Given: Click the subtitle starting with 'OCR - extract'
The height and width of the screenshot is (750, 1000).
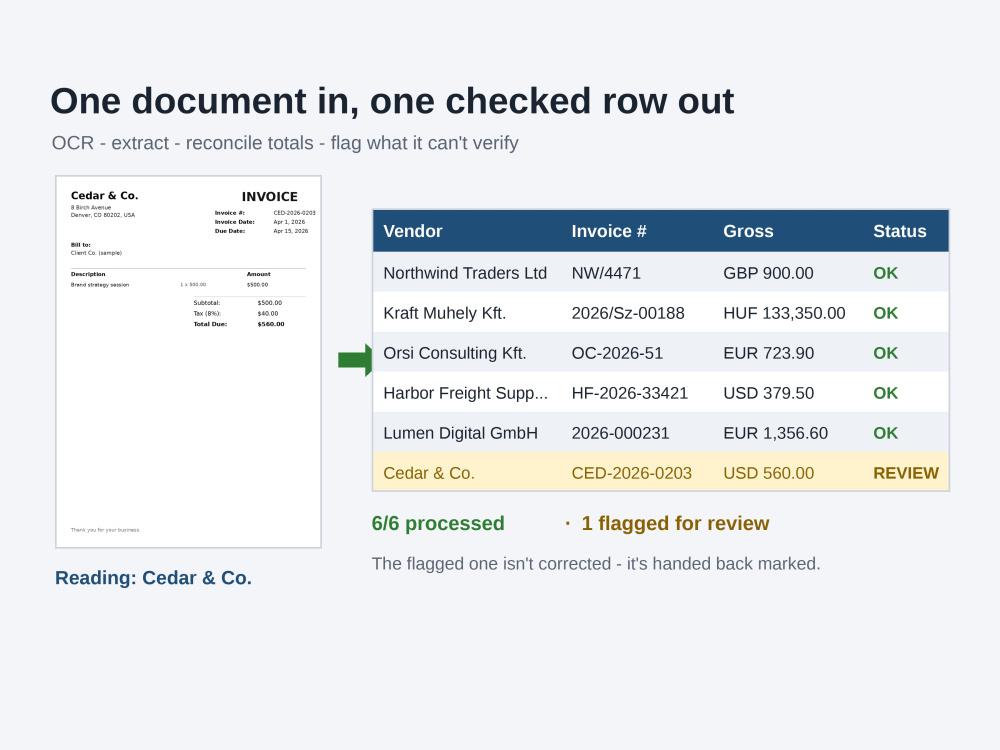Looking at the screenshot, I should tap(284, 143).
